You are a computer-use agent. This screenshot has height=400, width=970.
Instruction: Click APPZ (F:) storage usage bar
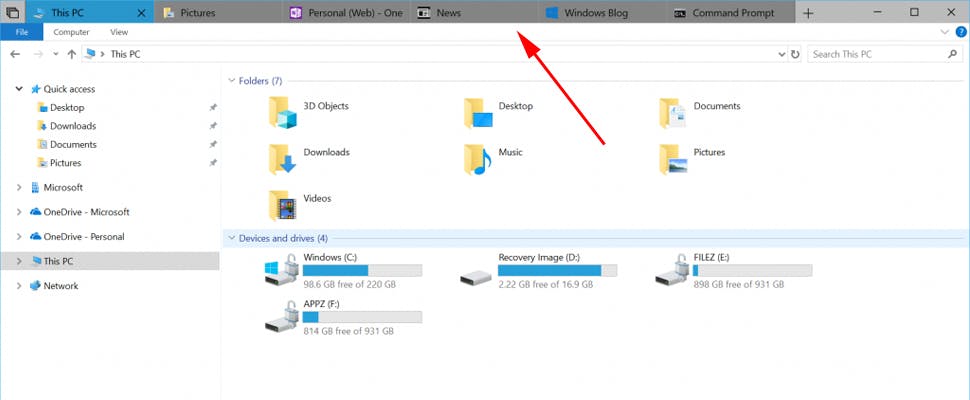click(x=362, y=317)
